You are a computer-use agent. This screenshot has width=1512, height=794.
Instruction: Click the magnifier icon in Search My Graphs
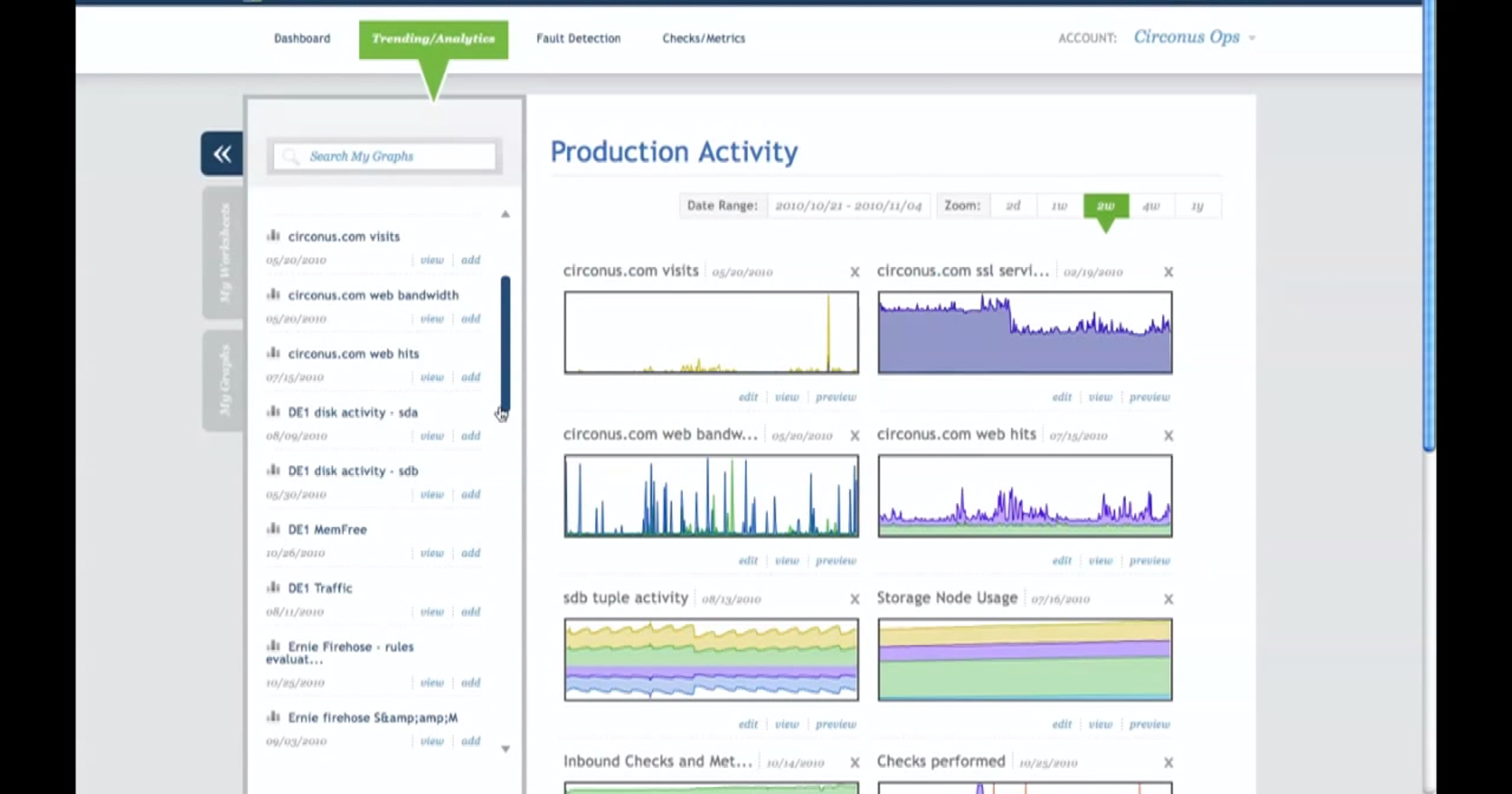coord(291,156)
